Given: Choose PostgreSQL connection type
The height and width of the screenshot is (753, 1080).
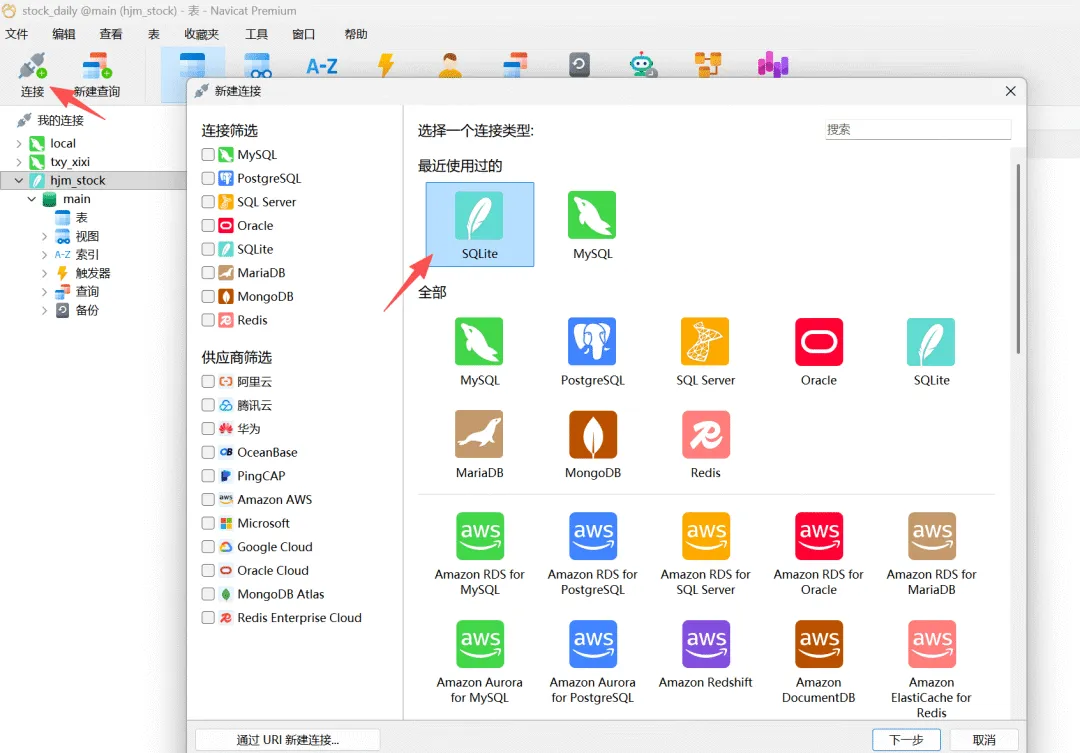Looking at the screenshot, I should 592,351.
